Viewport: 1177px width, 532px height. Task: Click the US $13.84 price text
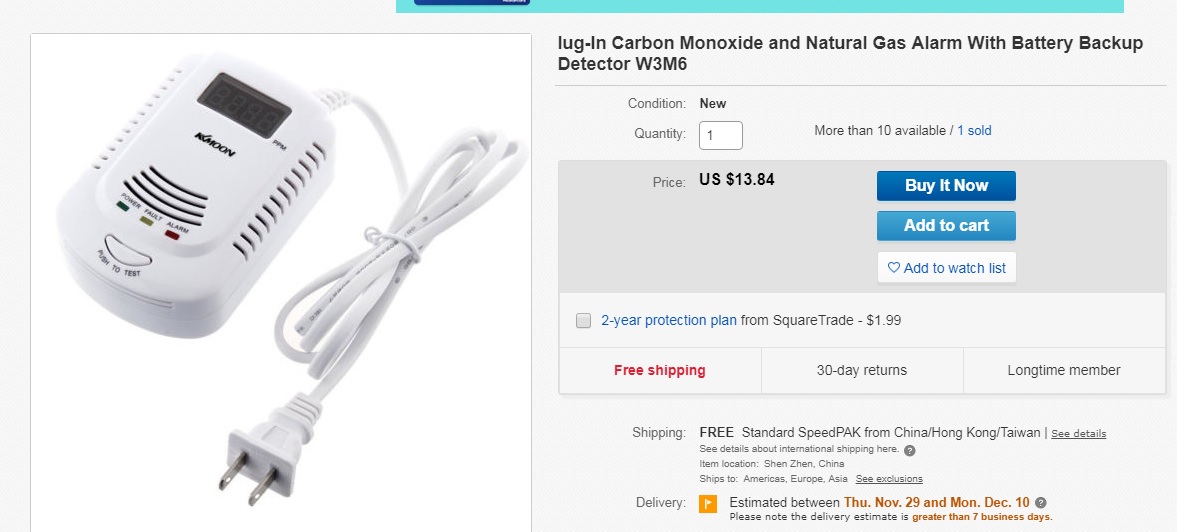736,180
